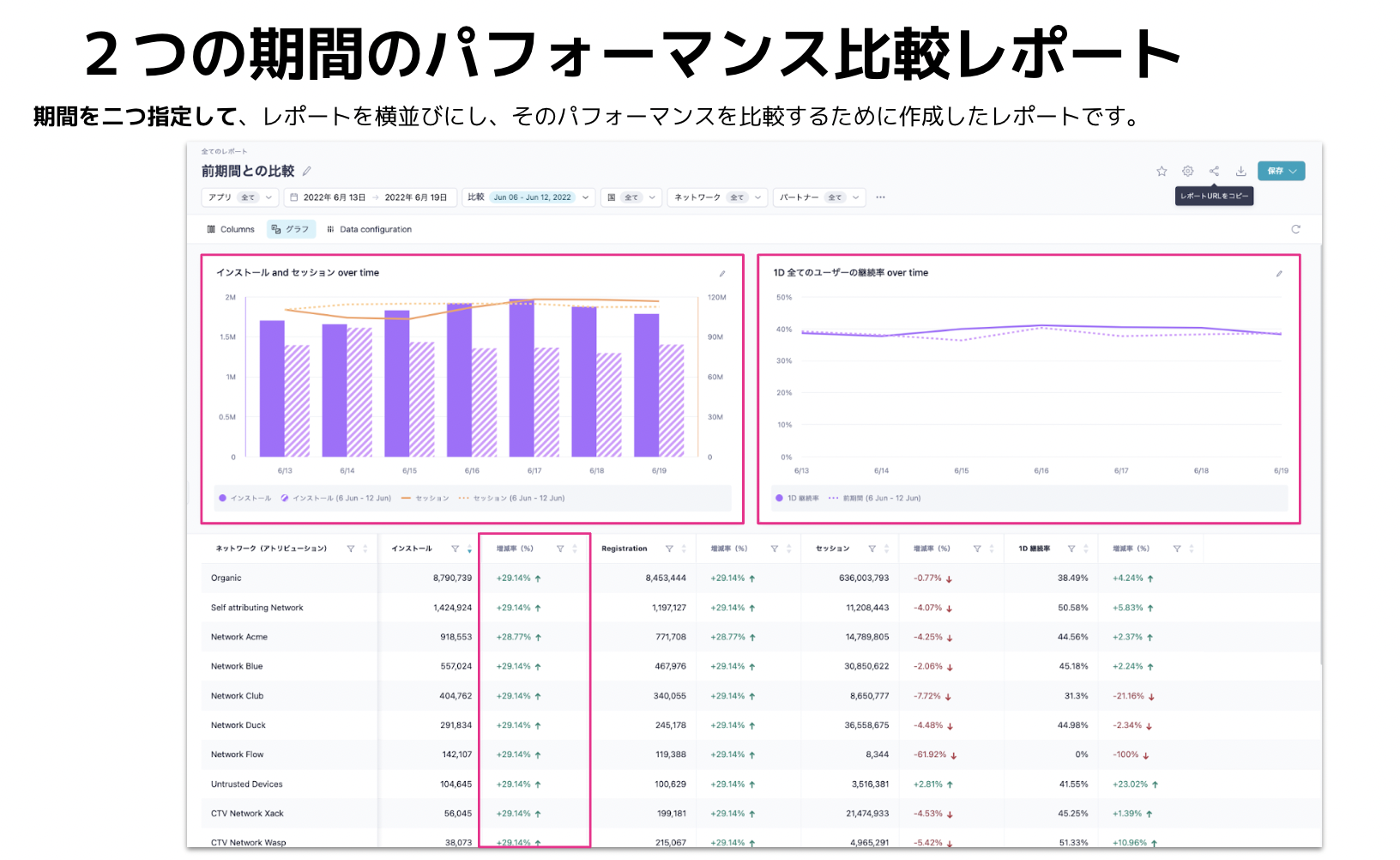Open report settings gear icon
The width and height of the screenshot is (1400, 860).
click(x=1187, y=171)
